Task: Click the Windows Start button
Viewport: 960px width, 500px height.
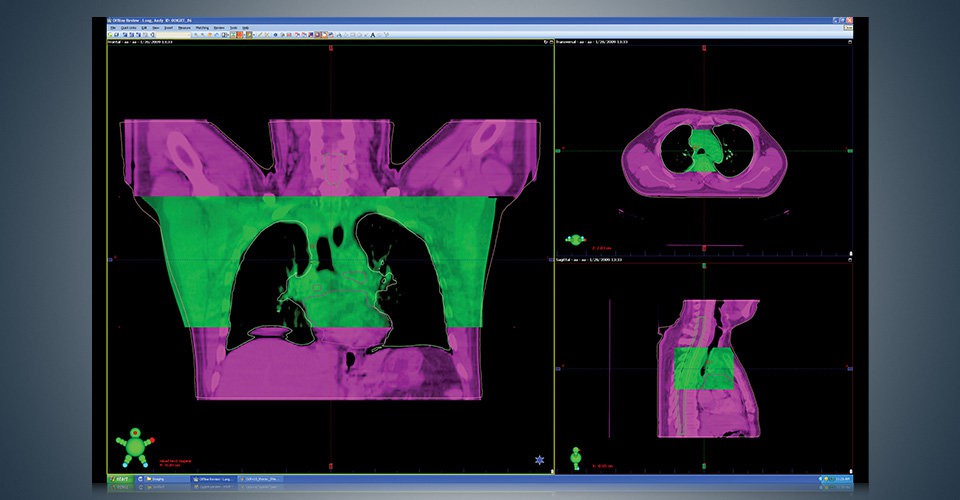Action: coord(121,479)
